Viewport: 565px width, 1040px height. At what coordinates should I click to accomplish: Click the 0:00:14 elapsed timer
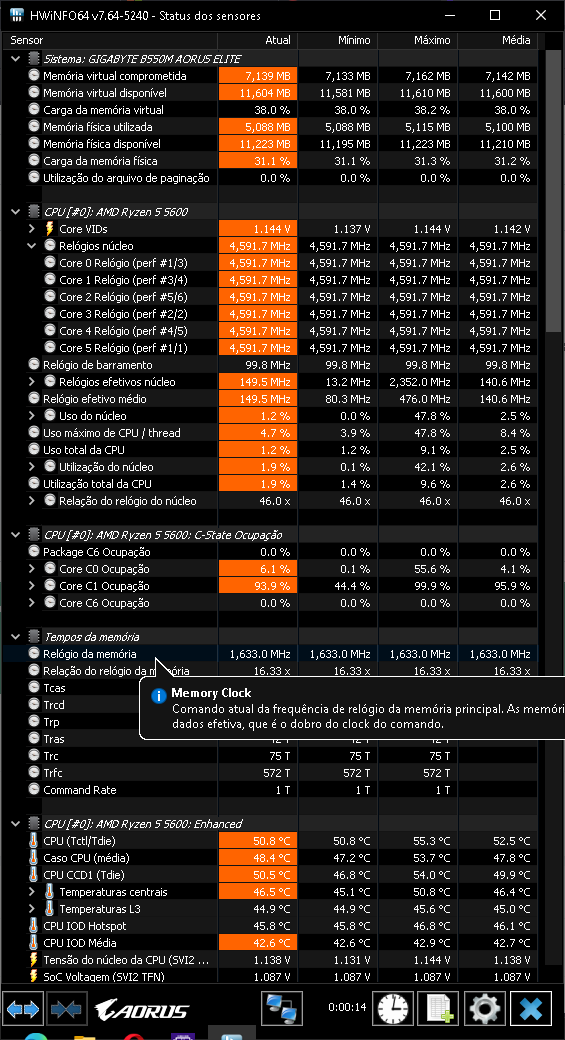tap(347, 1007)
